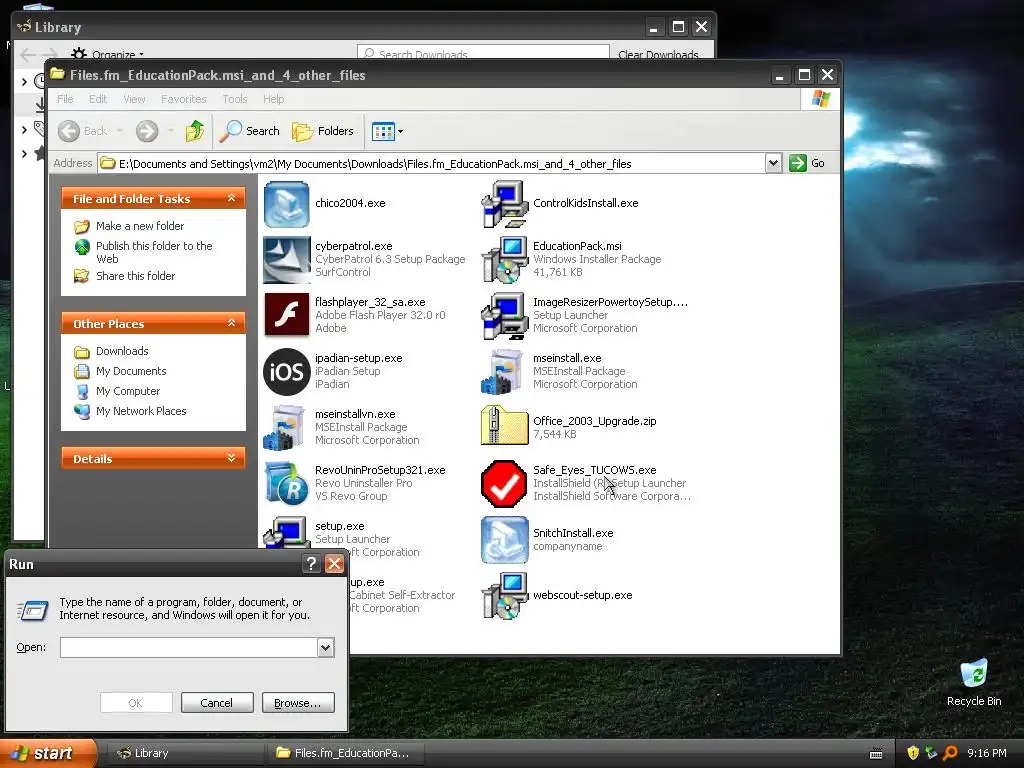
Task: Go to My Computer in Other Places
Action: [x=128, y=391]
